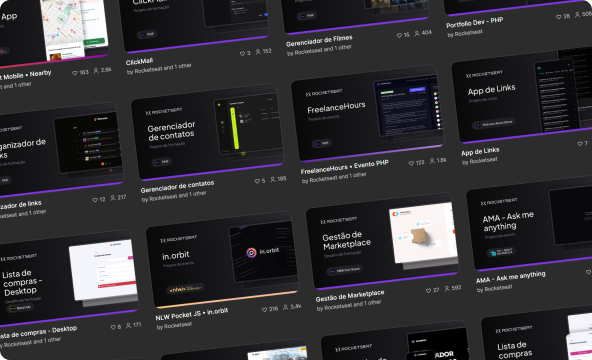Click PHP badge on Gerenciador de contatos thumbnail

[x=162, y=162]
